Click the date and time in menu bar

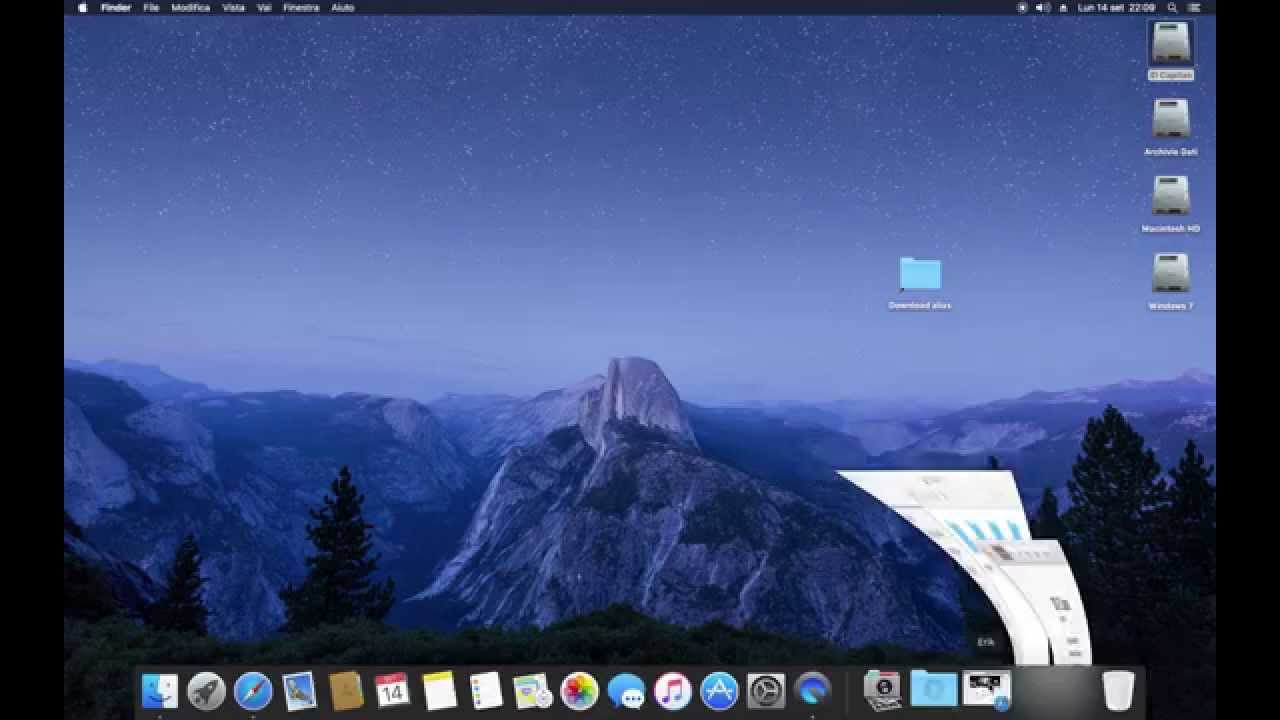(x=1117, y=7)
